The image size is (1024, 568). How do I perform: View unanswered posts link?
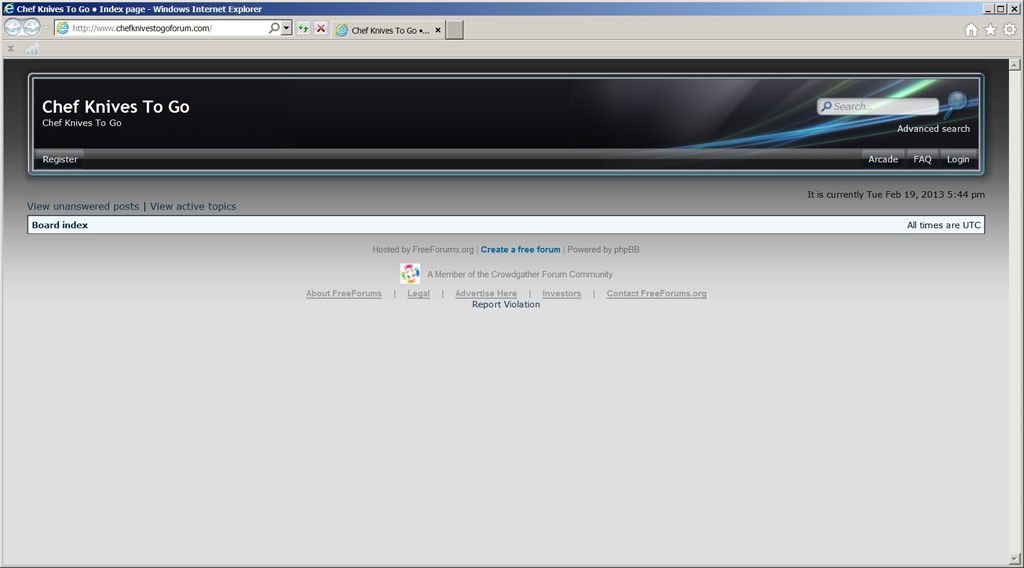point(83,206)
